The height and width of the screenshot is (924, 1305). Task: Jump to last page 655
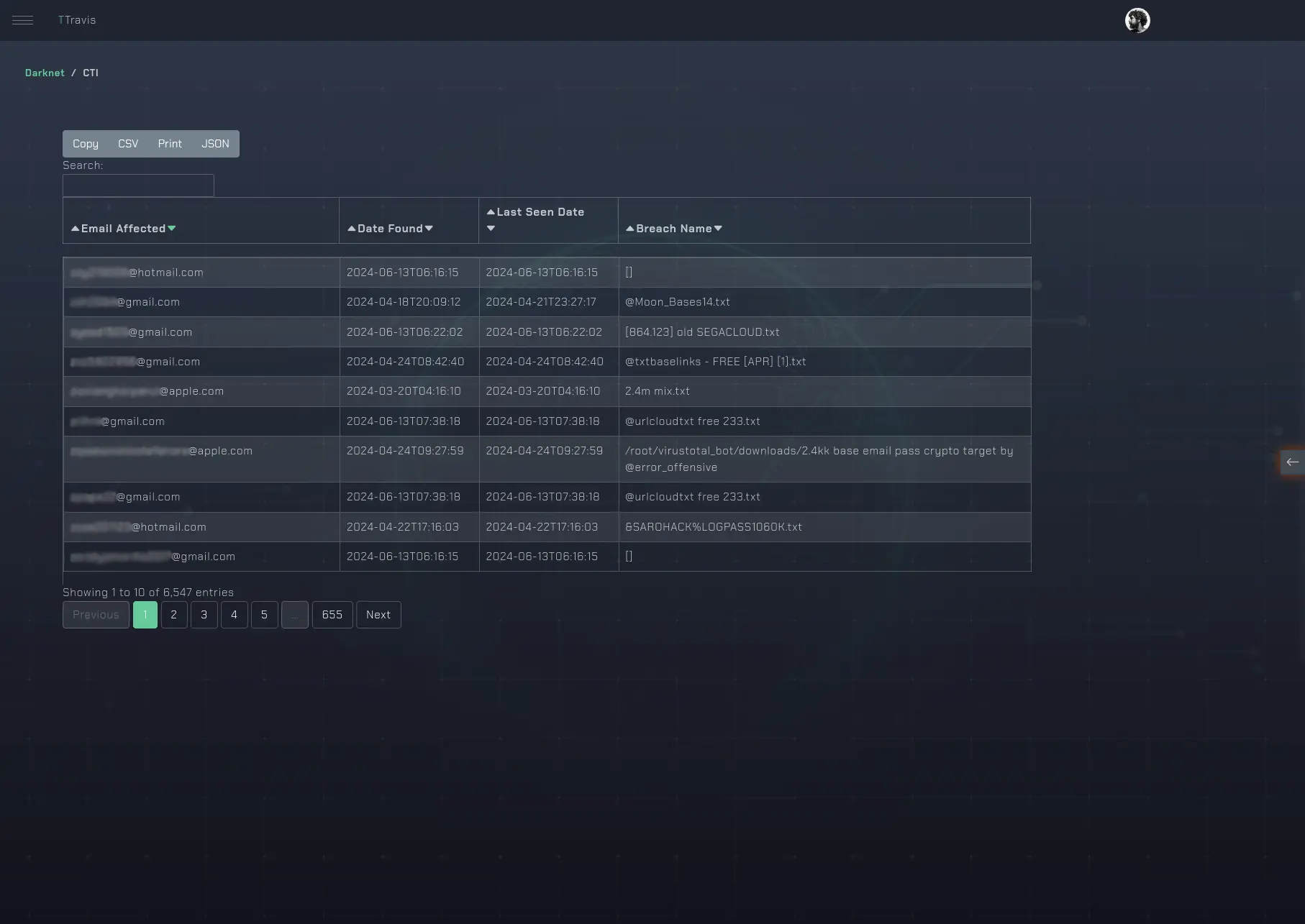point(332,615)
